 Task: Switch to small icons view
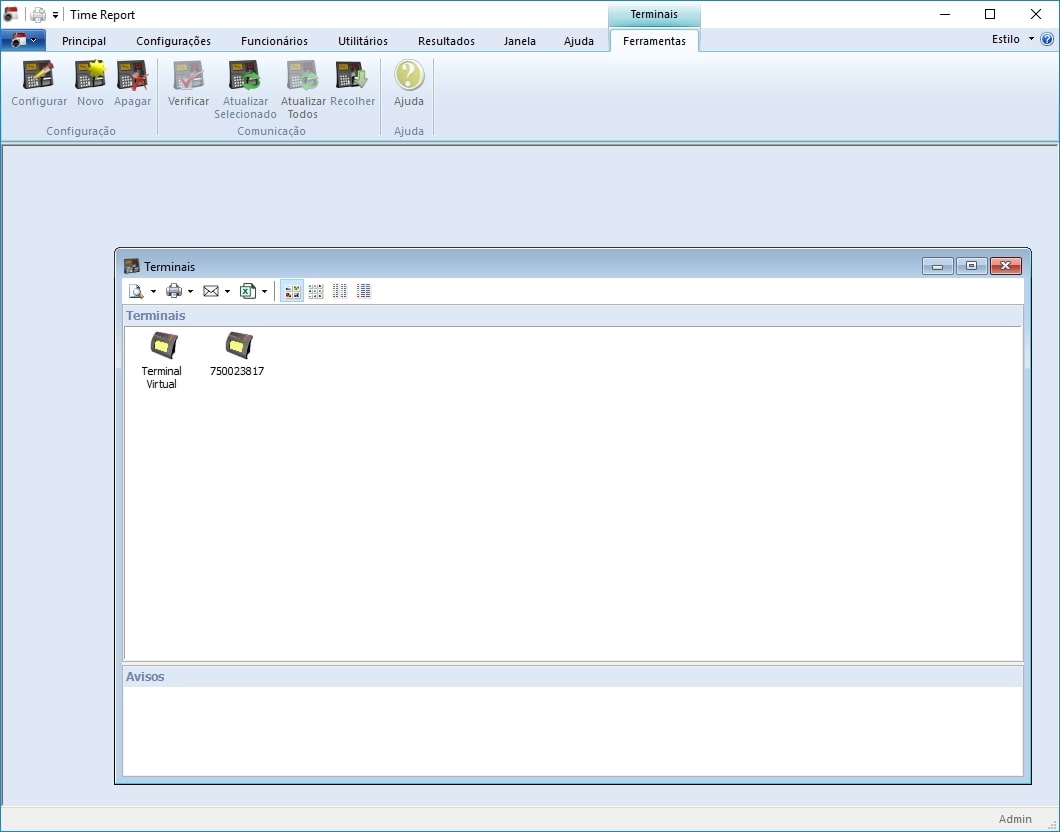click(x=316, y=291)
